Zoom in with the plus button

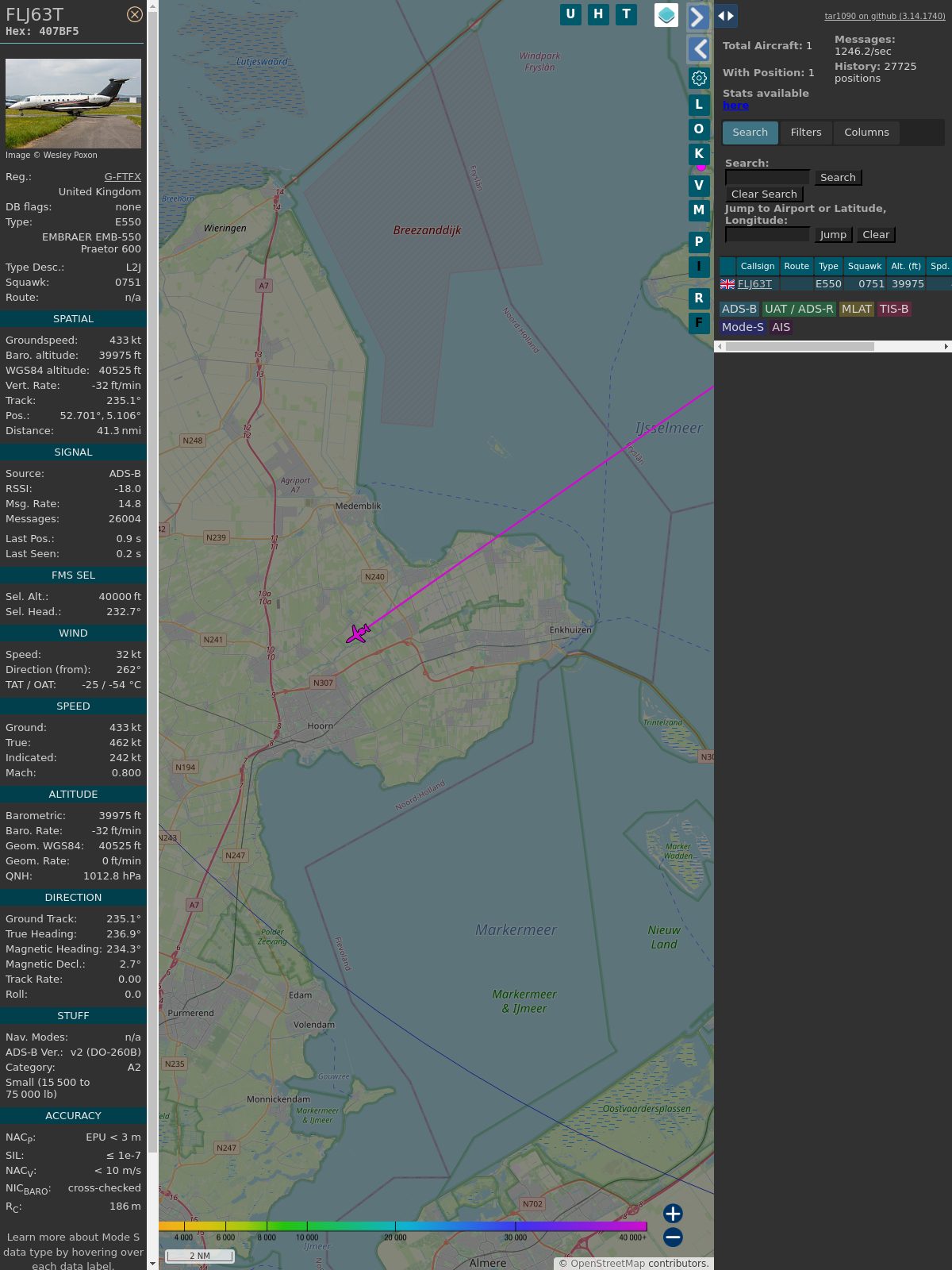pos(673,1213)
